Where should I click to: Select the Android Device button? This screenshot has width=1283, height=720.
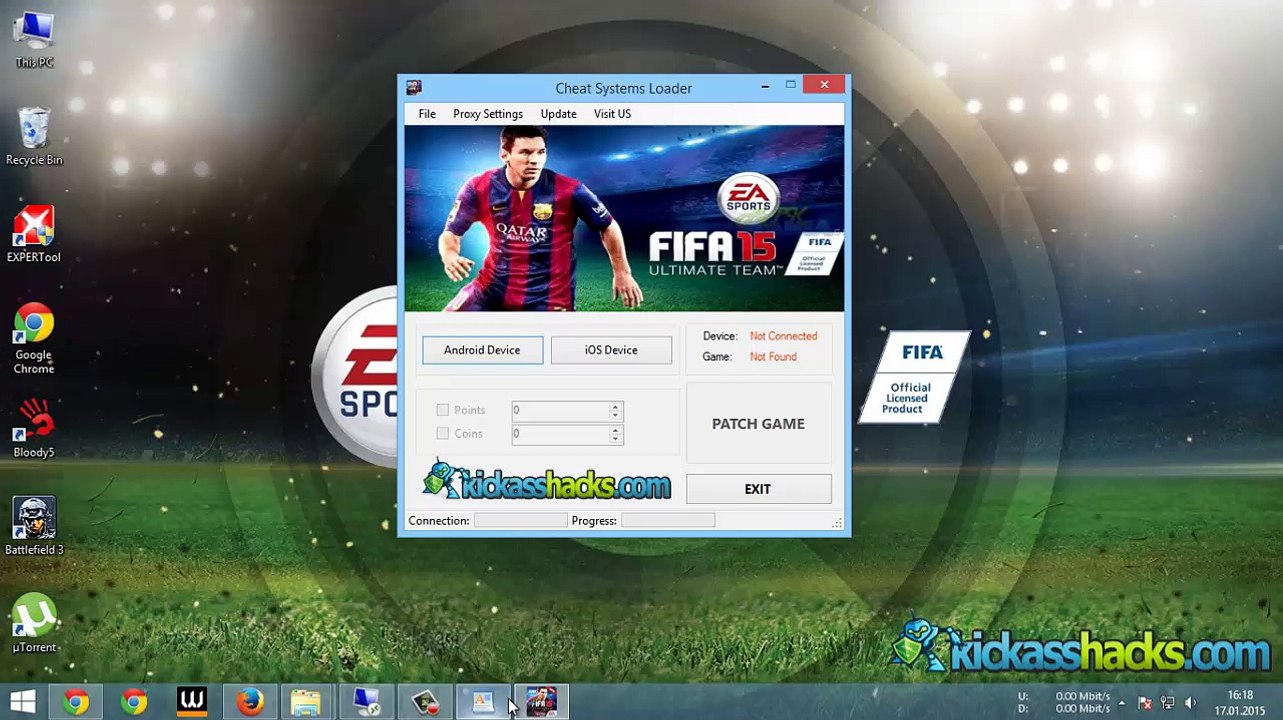pos(482,350)
